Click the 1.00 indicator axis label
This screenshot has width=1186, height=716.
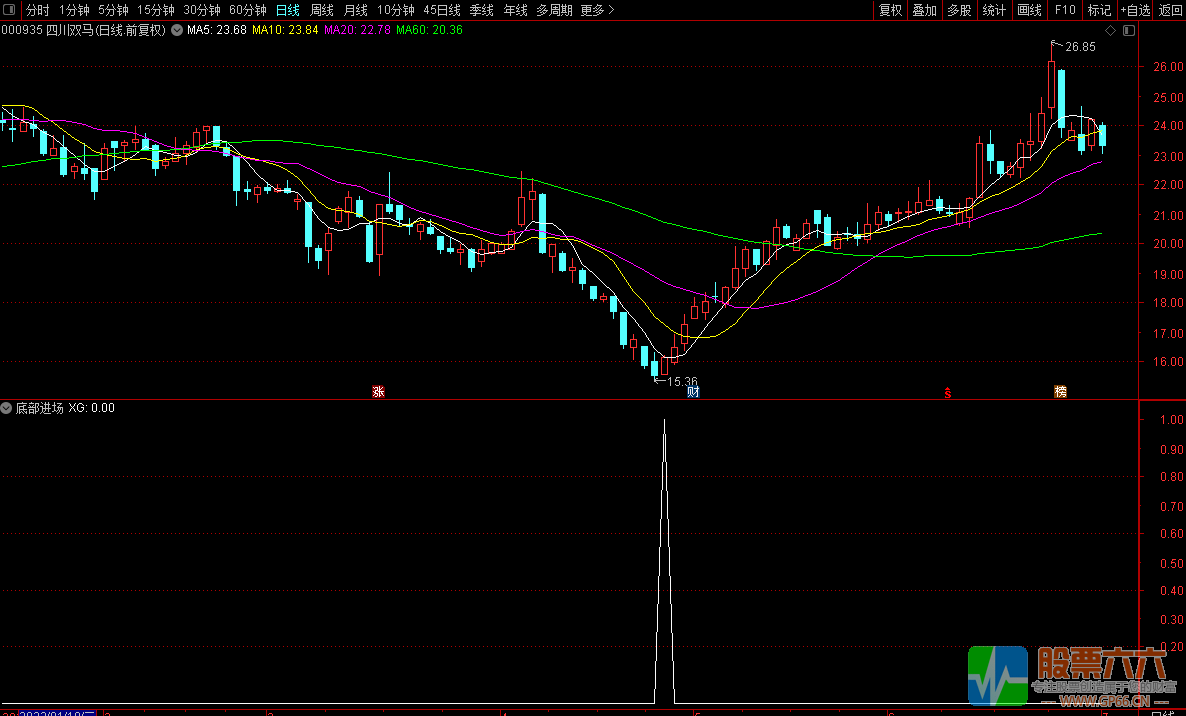click(1172, 420)
